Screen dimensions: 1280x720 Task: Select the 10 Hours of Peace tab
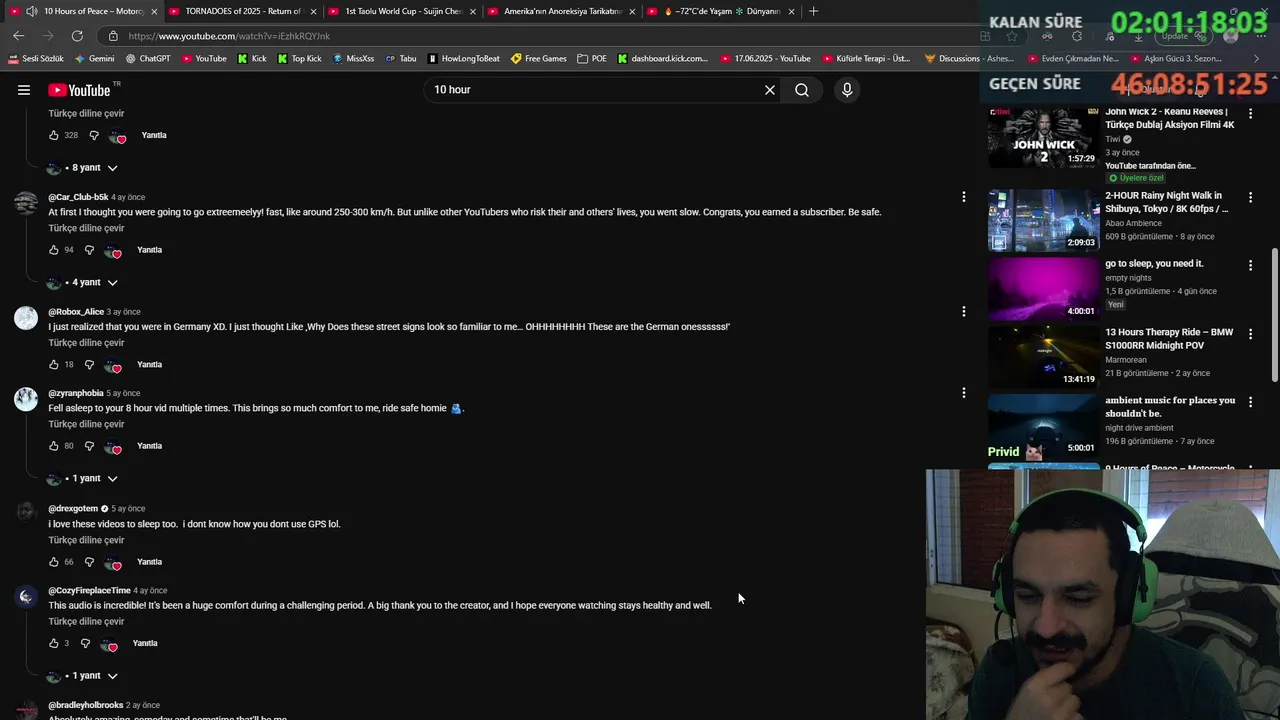pyautogui.click(x=85, y=11)
